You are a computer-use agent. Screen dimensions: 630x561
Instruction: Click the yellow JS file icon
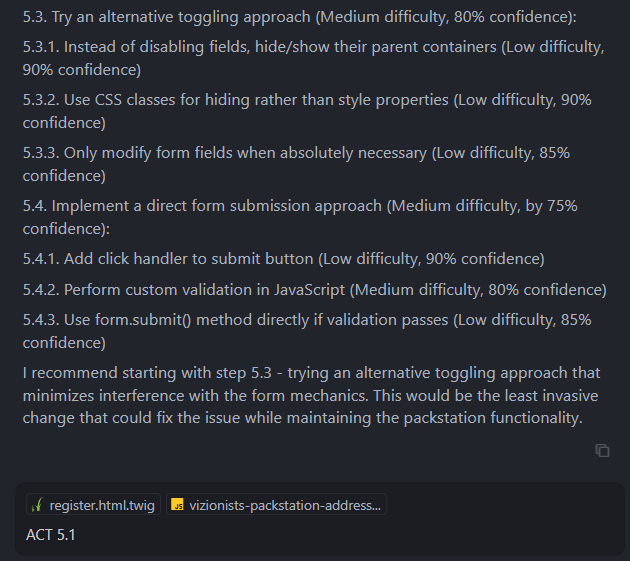click(x=177, y=504)
